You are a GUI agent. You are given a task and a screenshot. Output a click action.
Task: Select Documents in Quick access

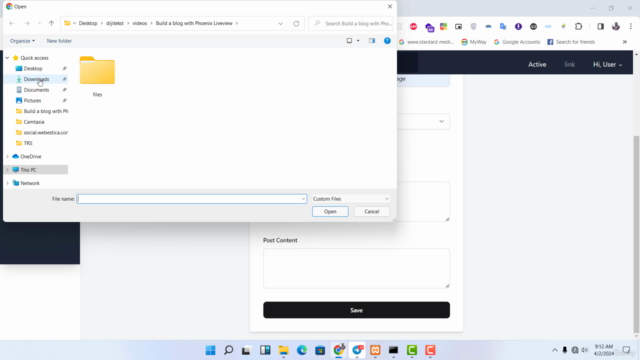click(36, 90)
